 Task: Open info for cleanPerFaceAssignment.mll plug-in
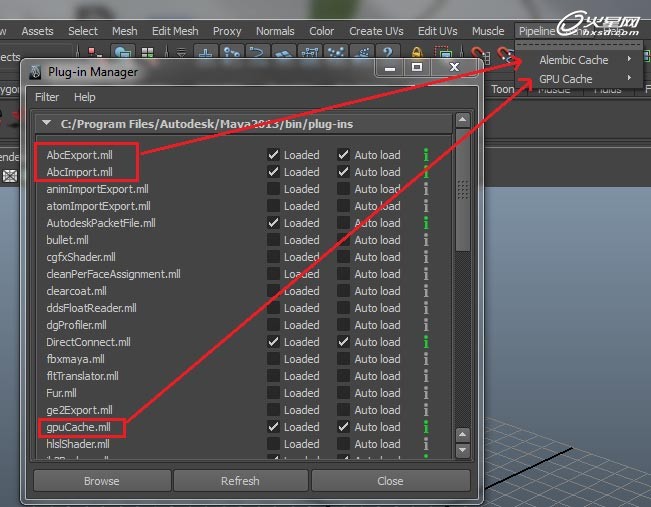(x=426, y=274)
